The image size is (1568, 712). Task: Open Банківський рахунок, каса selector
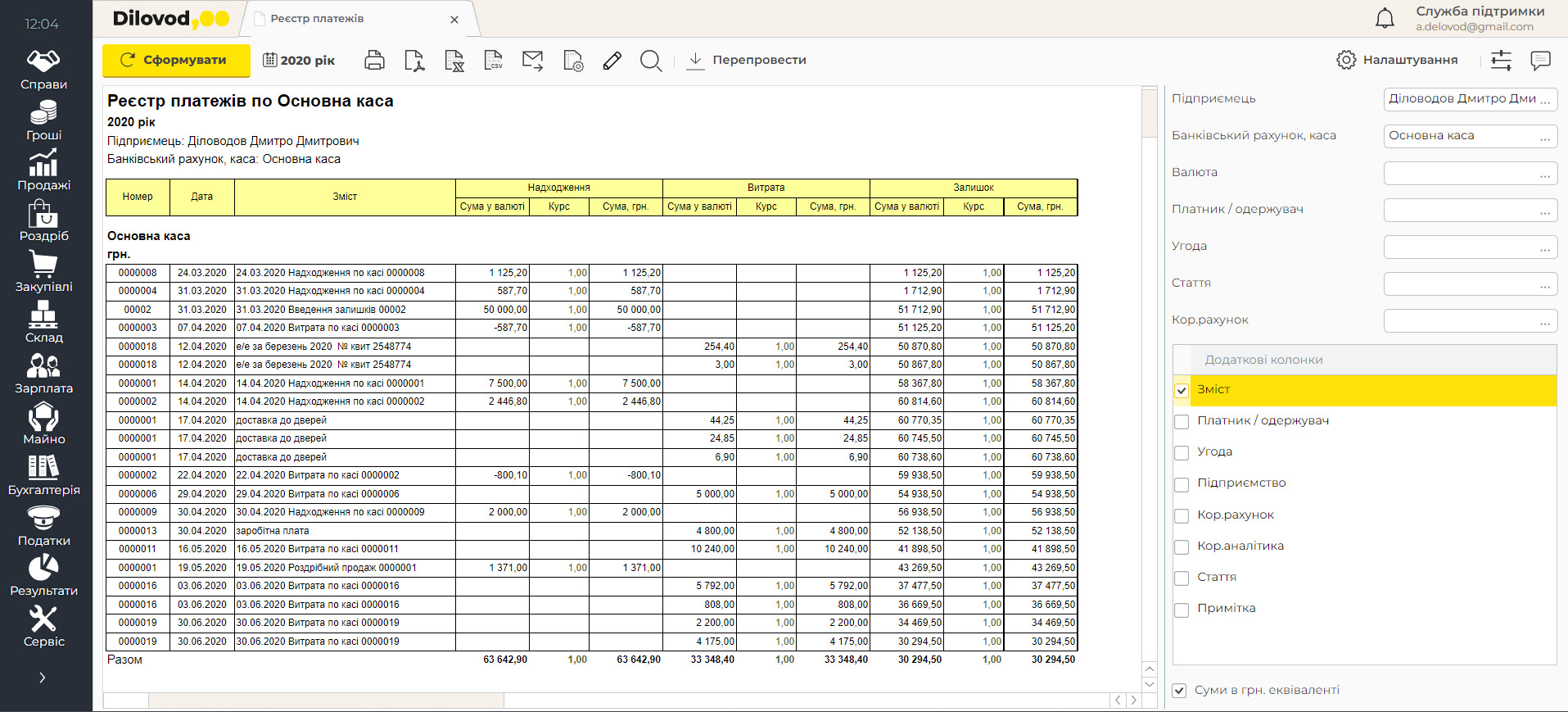(x=1544, y=137)
